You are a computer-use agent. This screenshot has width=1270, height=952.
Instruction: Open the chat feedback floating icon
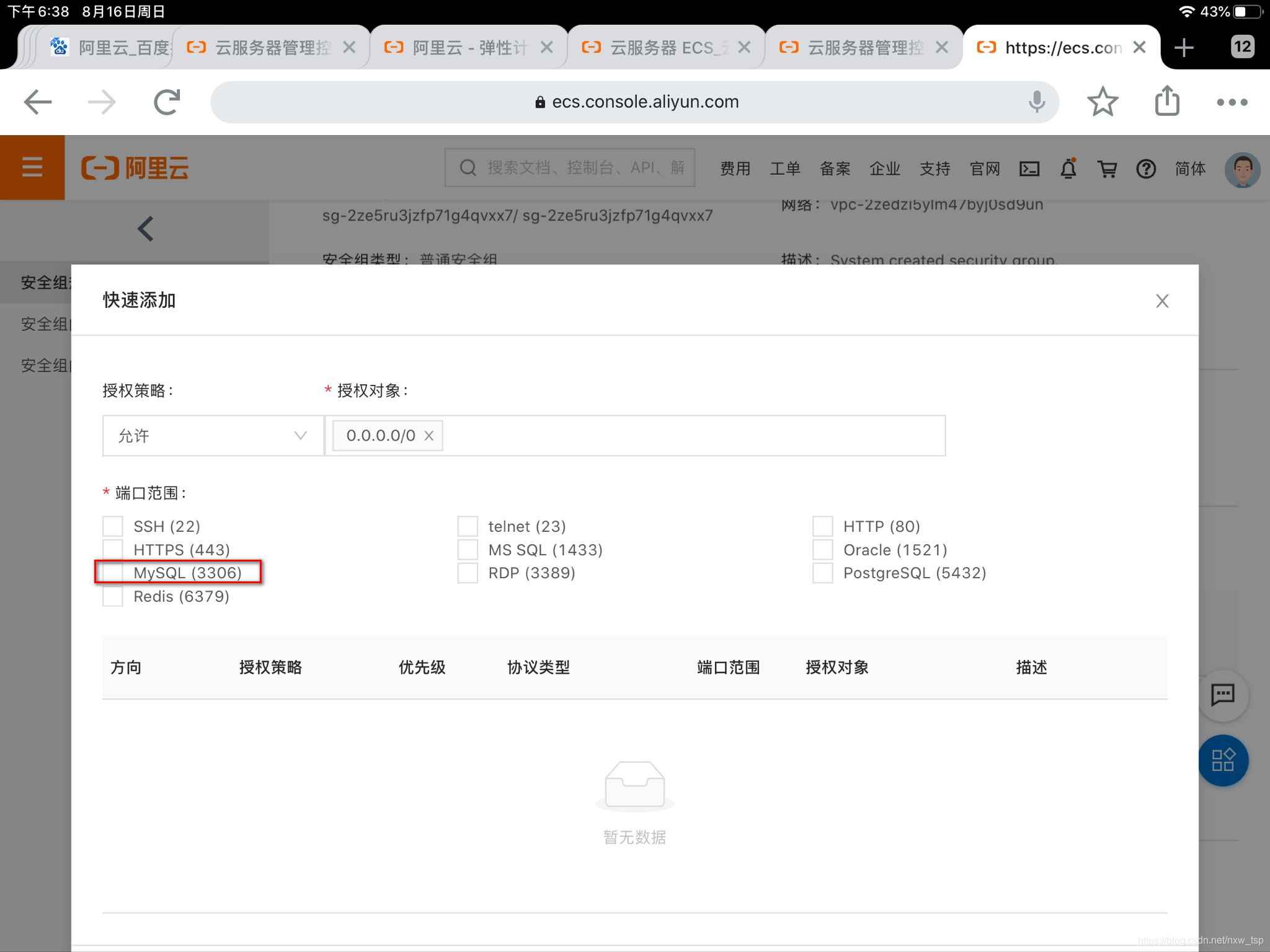click(x=1223, y=695)
